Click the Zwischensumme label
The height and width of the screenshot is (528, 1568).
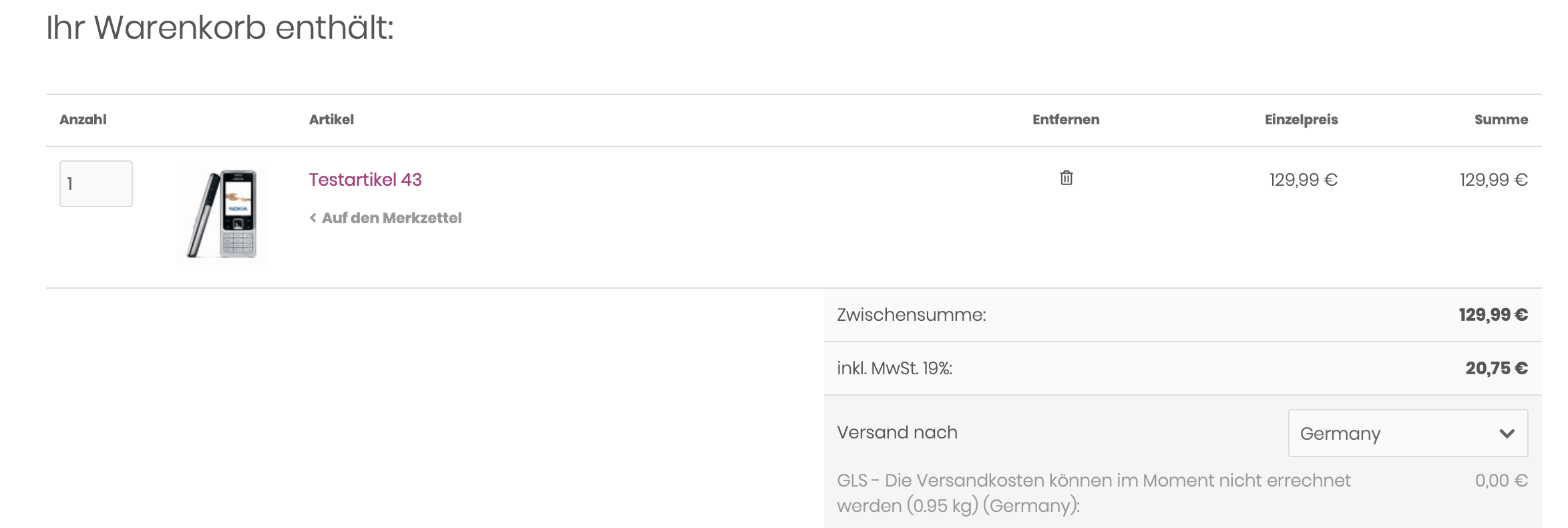tap(912, 315)
